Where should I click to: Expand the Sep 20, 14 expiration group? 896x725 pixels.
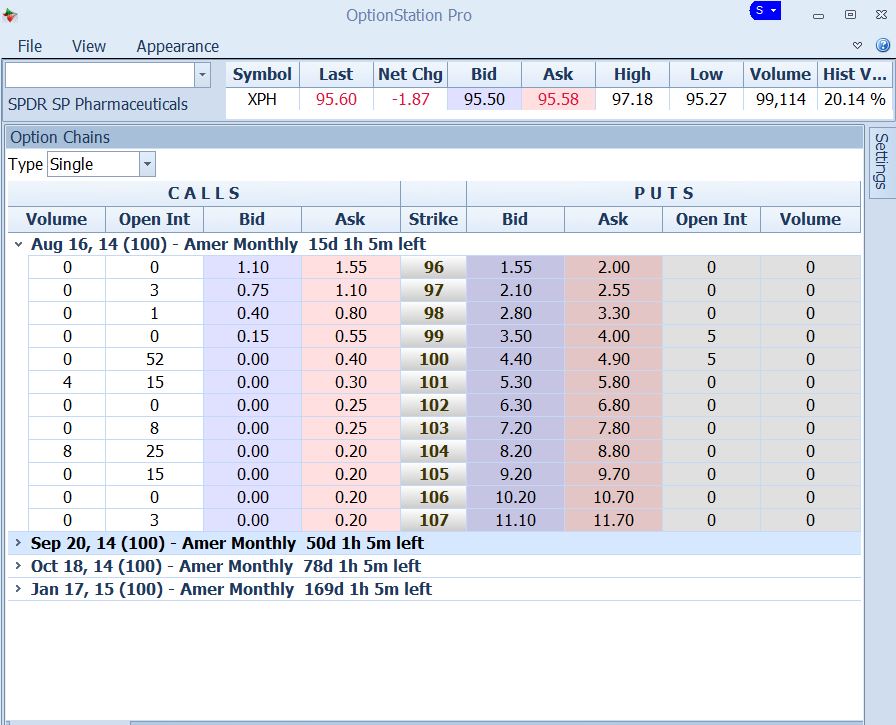(x=18, y=543)
